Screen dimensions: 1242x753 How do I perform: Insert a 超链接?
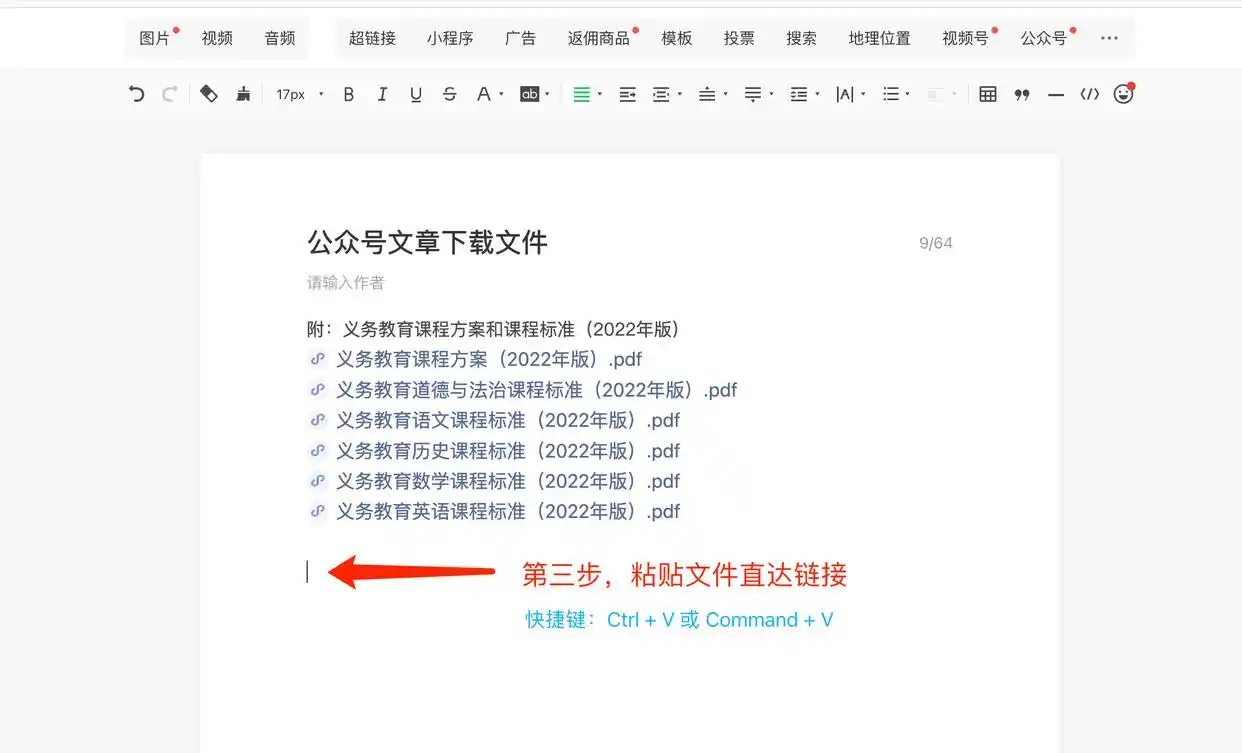[x=372, y=38]
